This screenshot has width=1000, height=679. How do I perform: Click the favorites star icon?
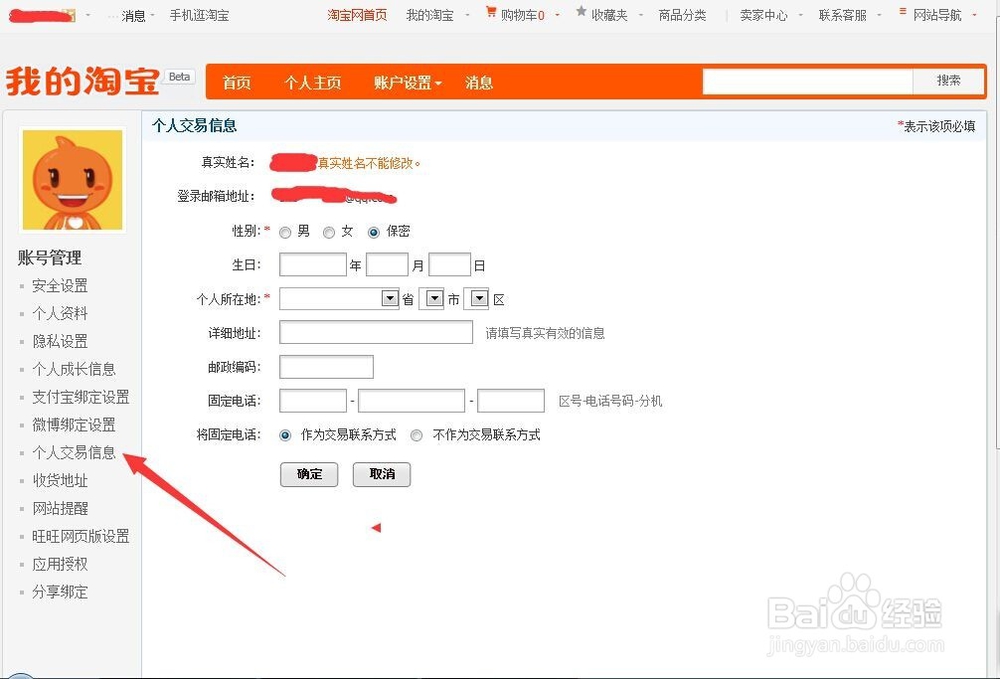pos(581,11)
